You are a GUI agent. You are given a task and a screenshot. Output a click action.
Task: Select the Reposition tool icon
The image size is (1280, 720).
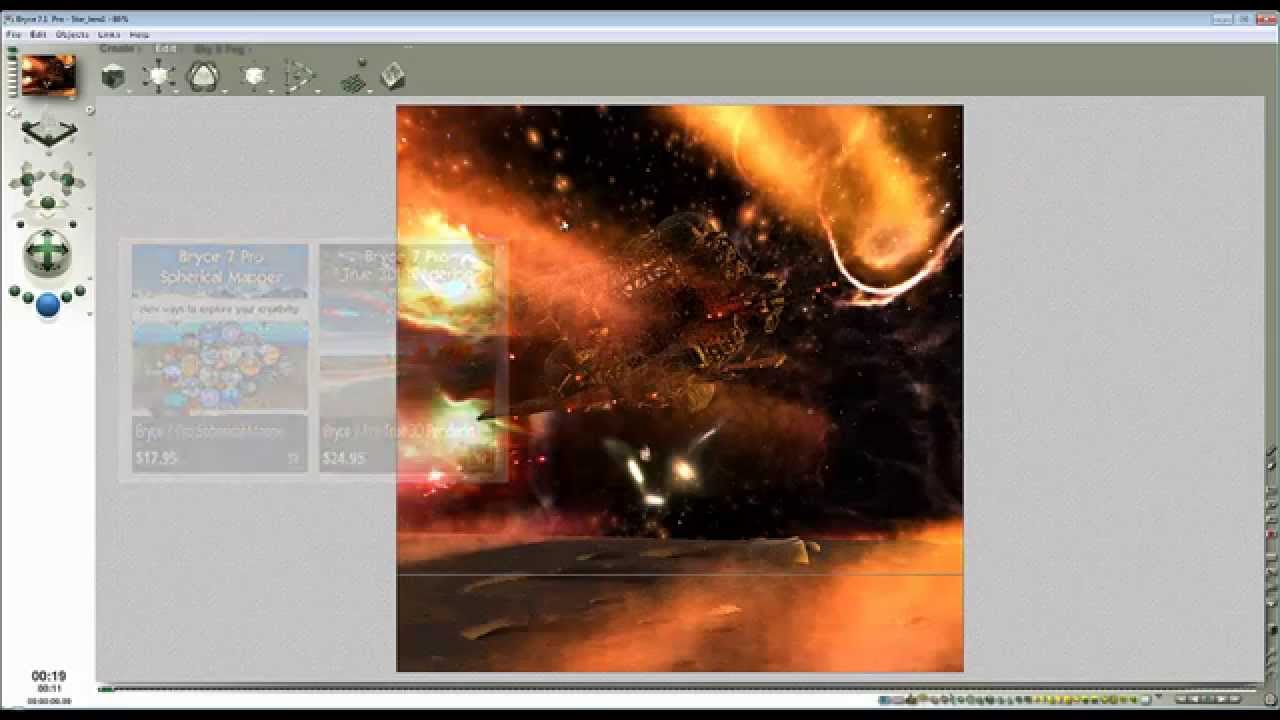255,76
